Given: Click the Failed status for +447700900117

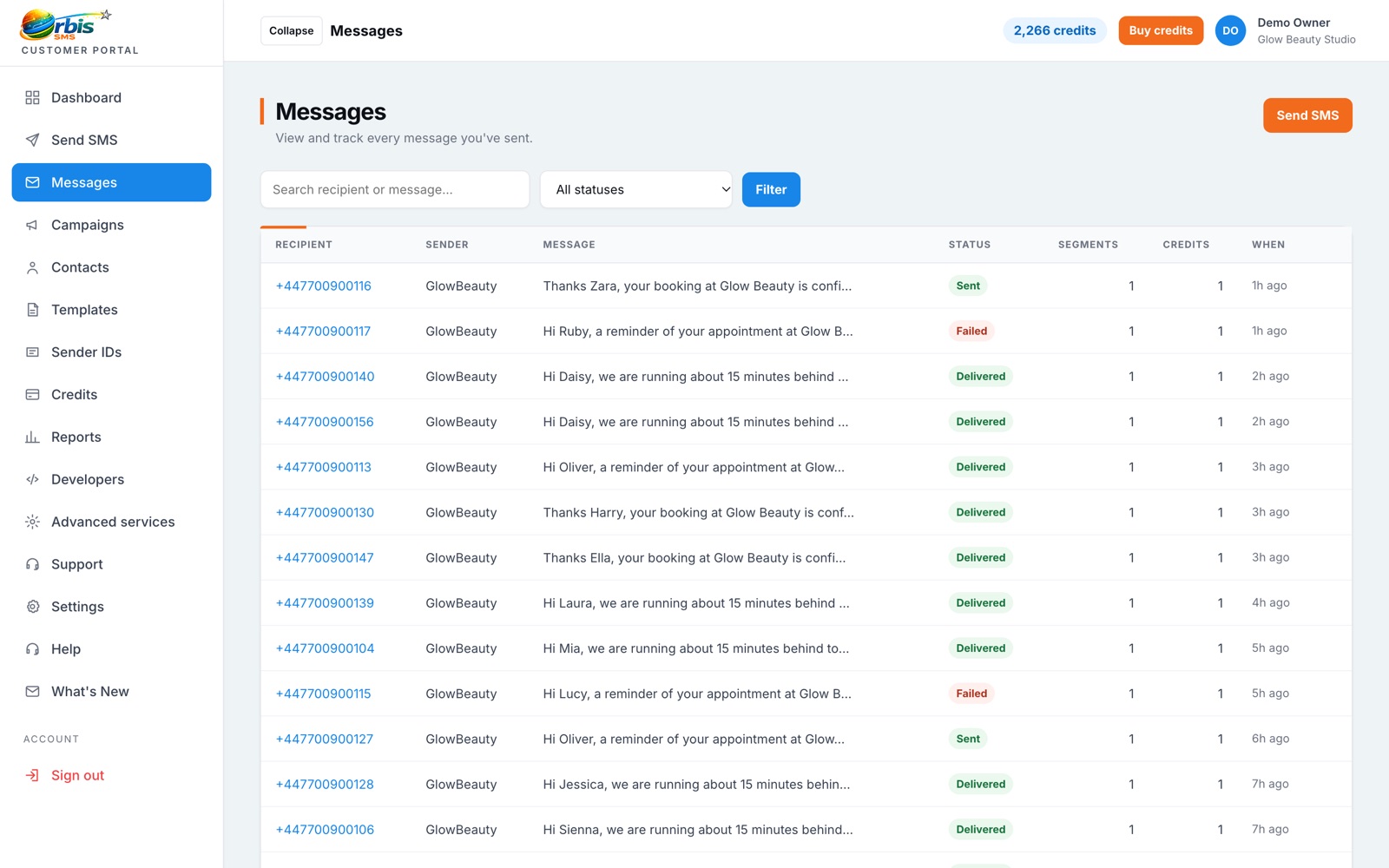Looking at the screenshot, I should 971,331.
